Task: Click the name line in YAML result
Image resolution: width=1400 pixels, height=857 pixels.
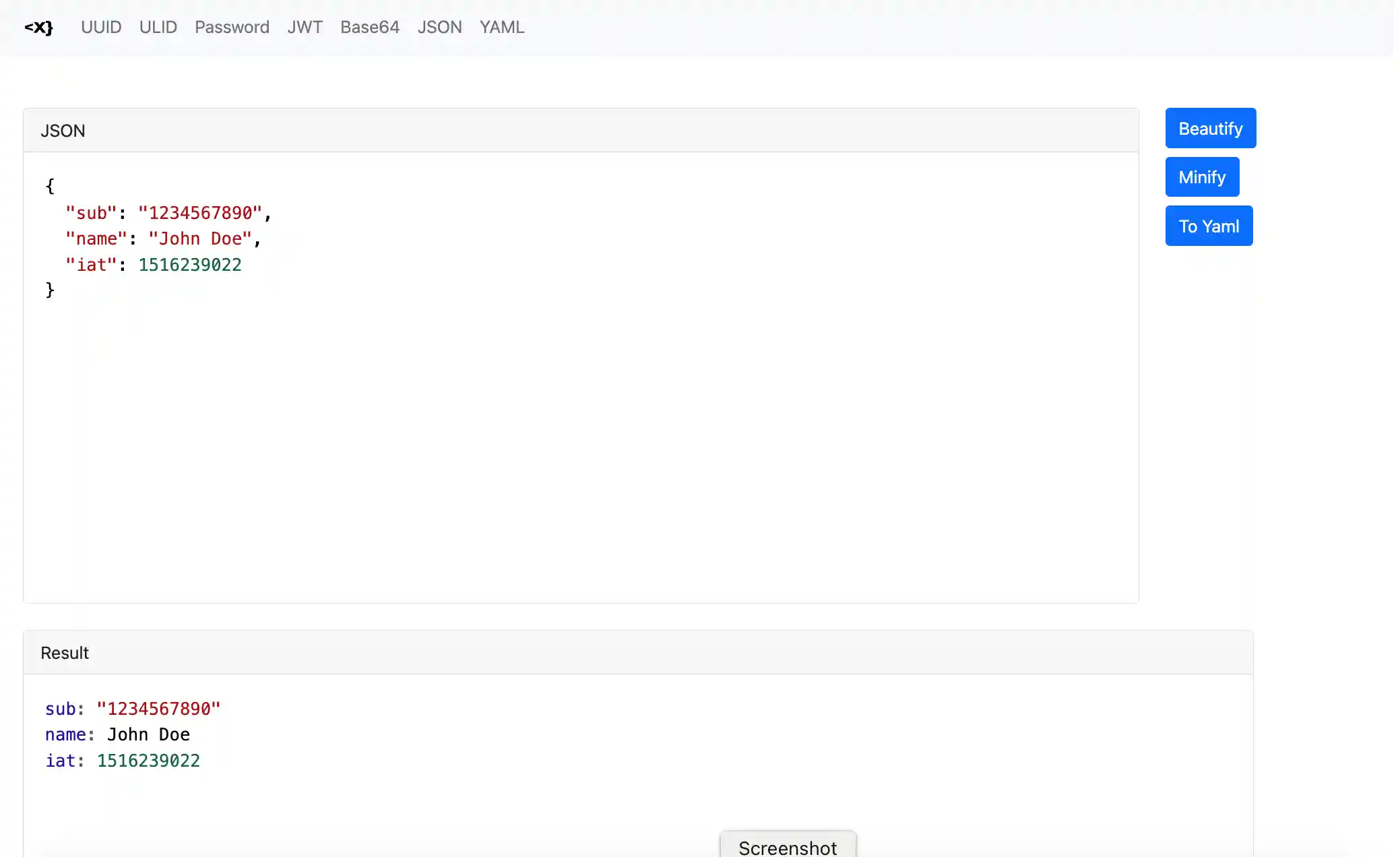Action: (x=117, y=734)
